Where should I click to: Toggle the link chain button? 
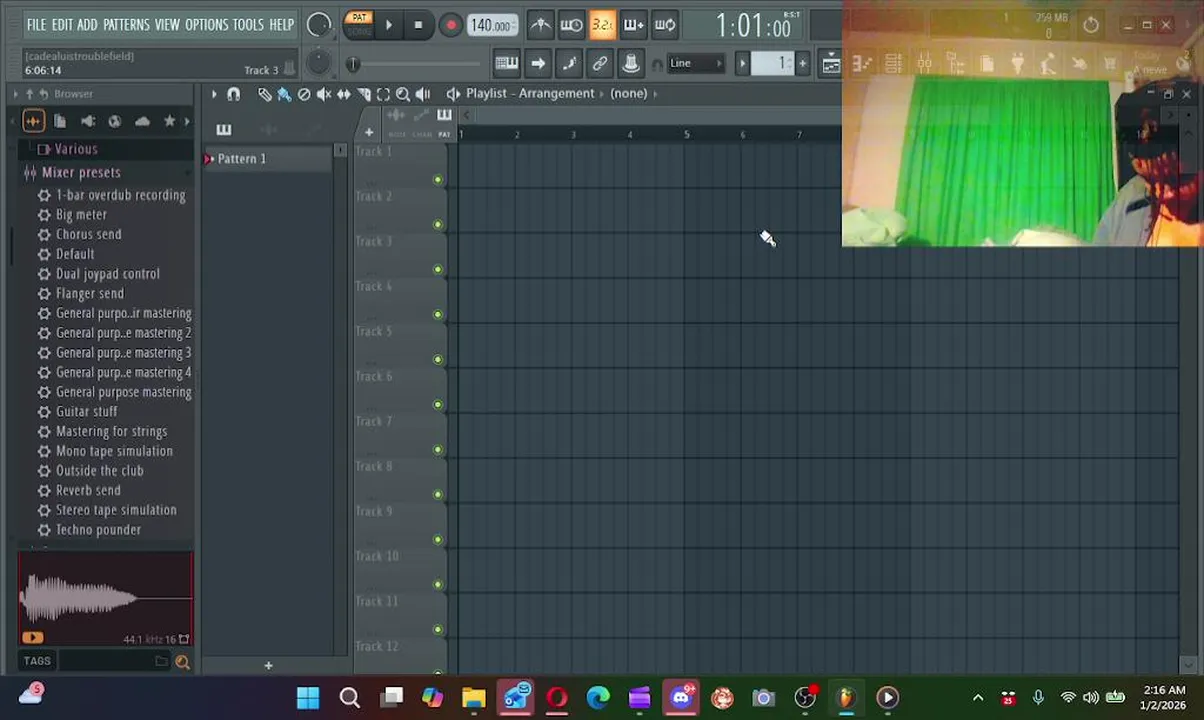(600, 63)
